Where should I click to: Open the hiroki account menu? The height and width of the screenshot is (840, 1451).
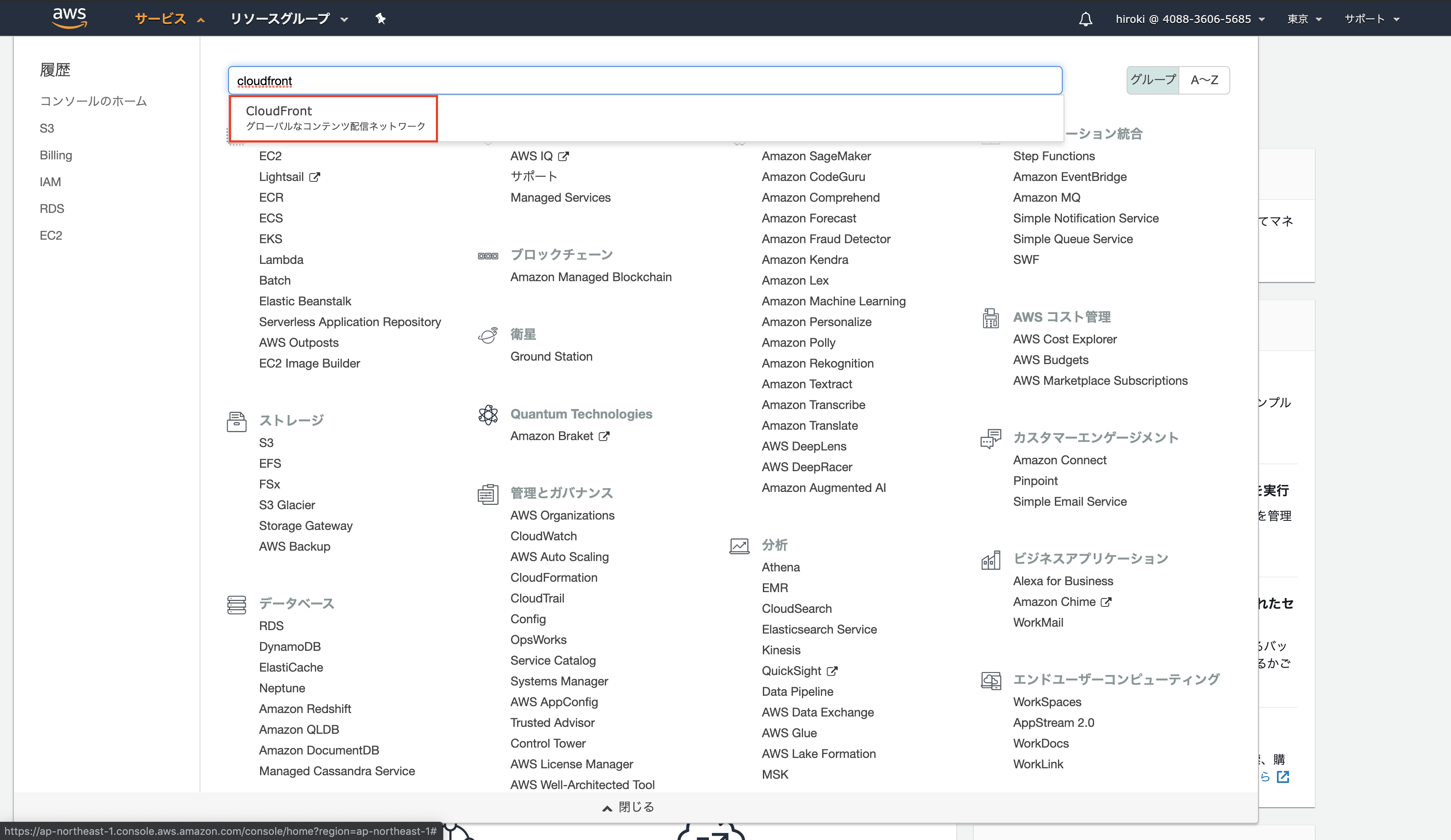[x=1190, y=19]
